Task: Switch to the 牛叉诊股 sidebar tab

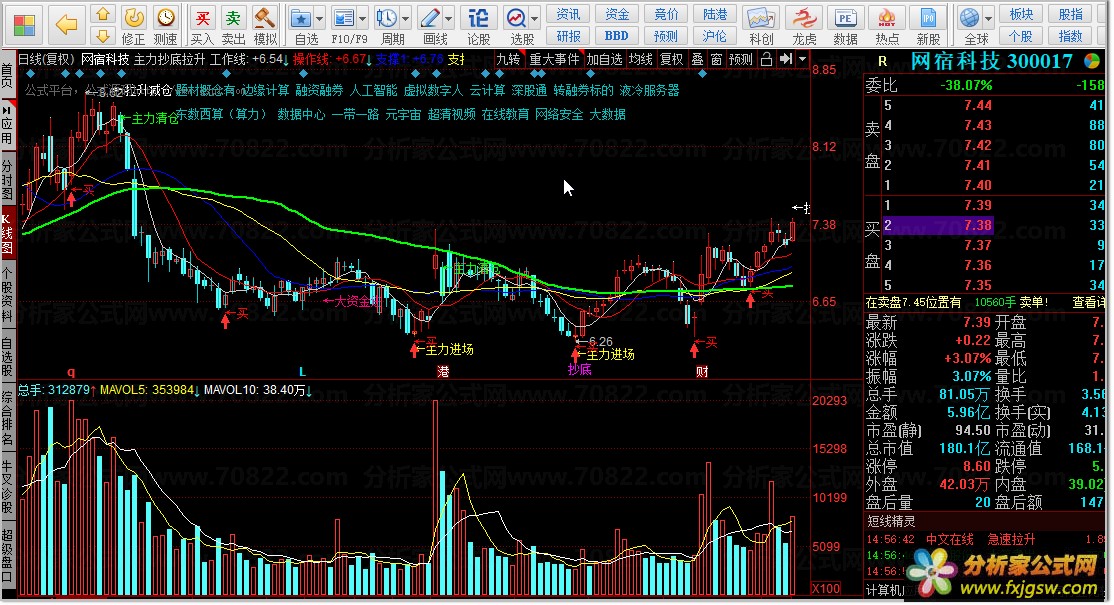Action: (7, 487)
